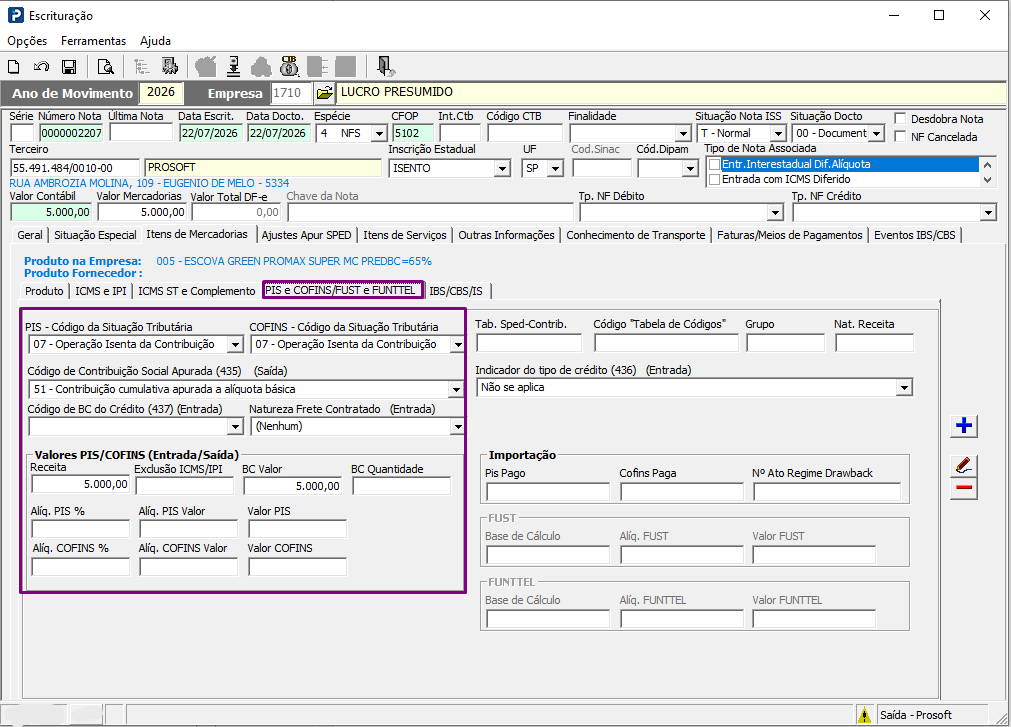The width and height of the screenshot is (1011, 727).
Task: Click the Nat. Receita input field
Action: [x=874, y=343]
